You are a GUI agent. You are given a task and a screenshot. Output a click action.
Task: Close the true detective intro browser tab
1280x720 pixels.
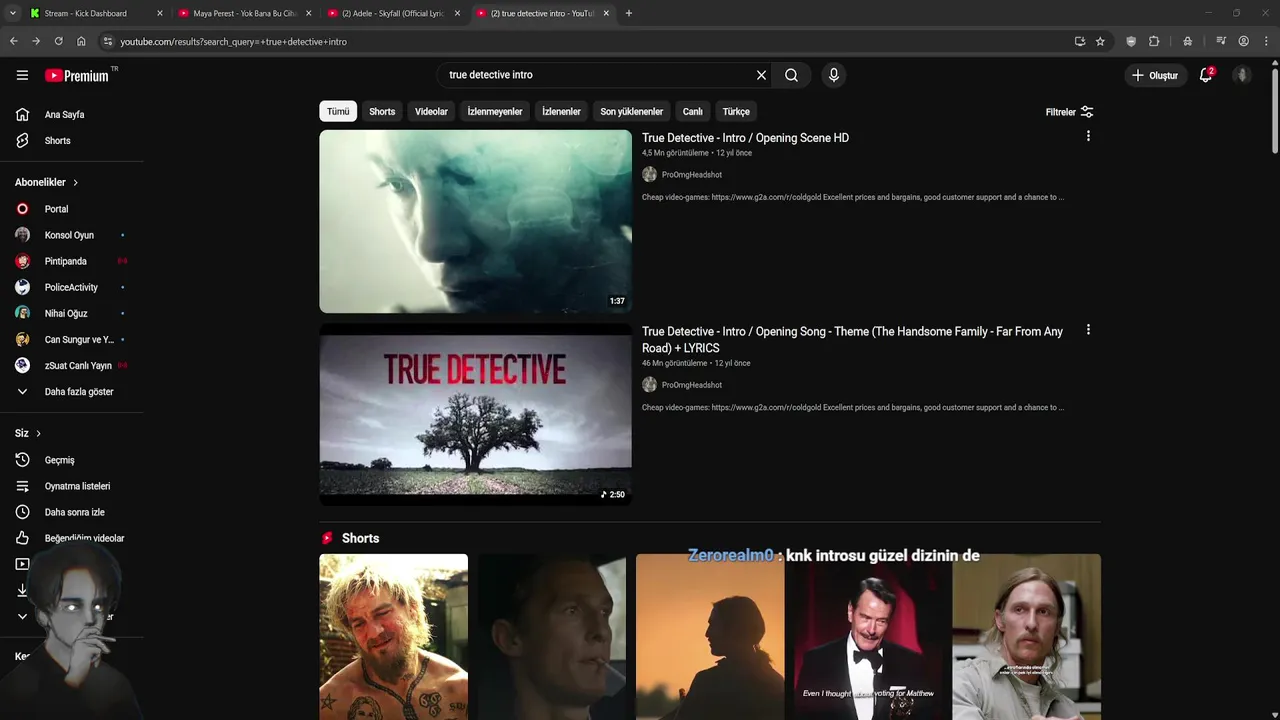606,13
